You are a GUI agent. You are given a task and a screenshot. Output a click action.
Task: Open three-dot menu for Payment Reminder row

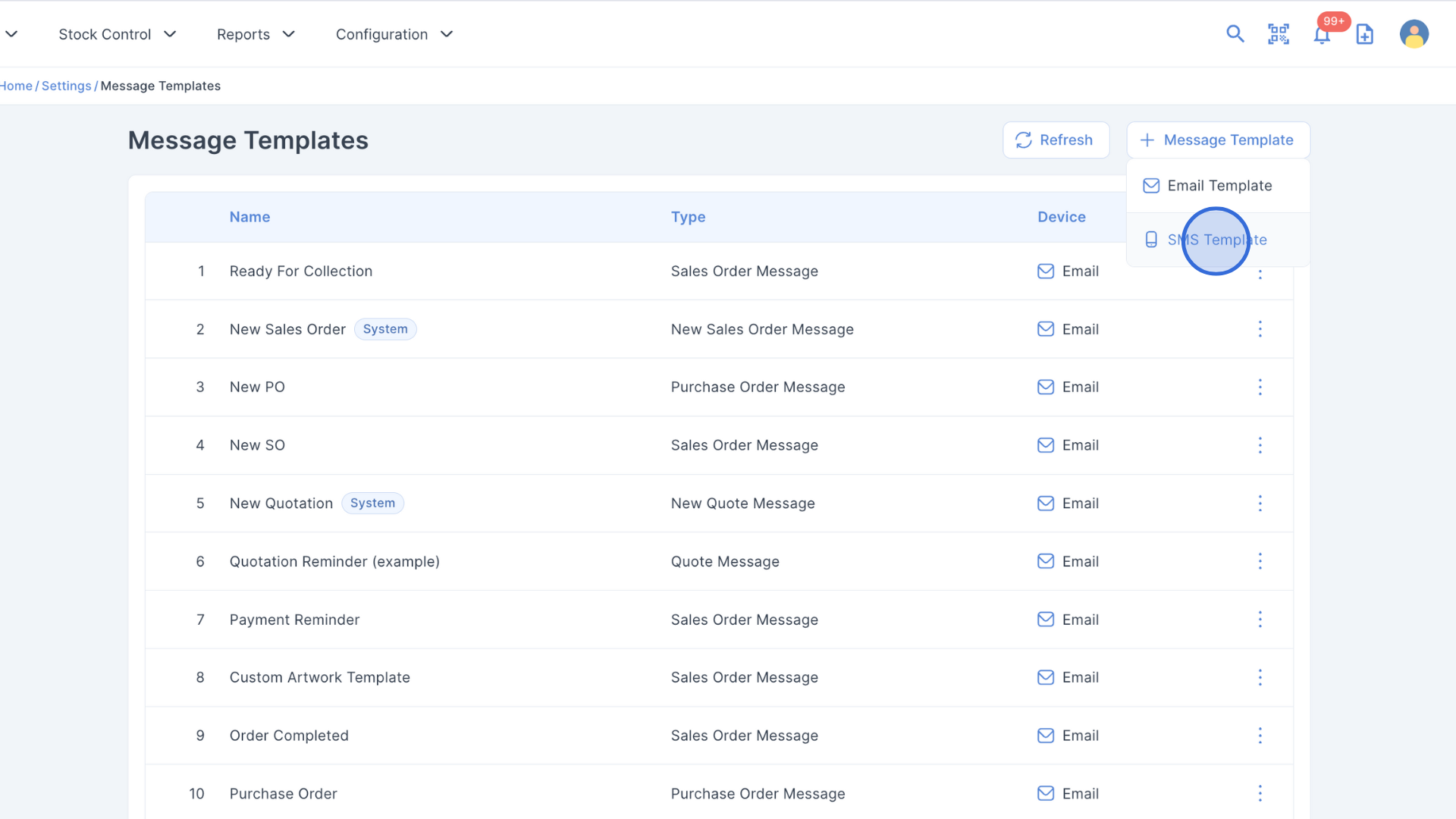[1260, 620]
